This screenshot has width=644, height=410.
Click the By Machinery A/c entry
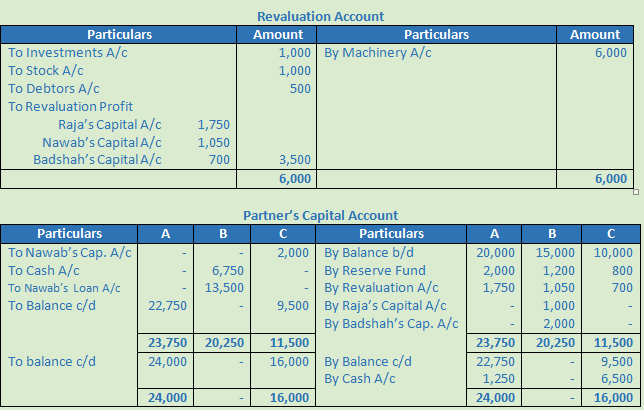click(377, 53)
